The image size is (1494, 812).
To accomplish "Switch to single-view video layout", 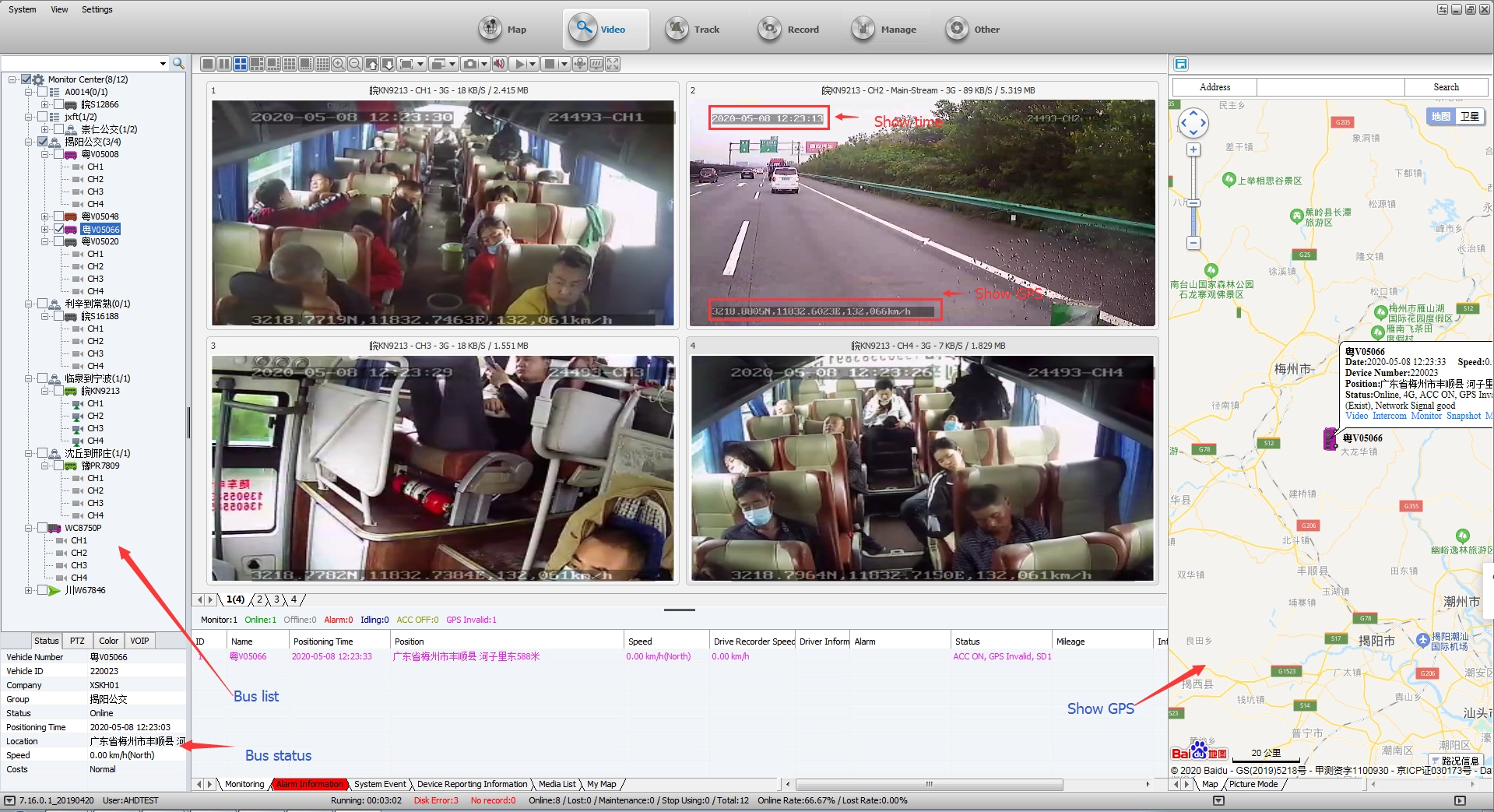I will pyautogui.click(x=207, y=64).
